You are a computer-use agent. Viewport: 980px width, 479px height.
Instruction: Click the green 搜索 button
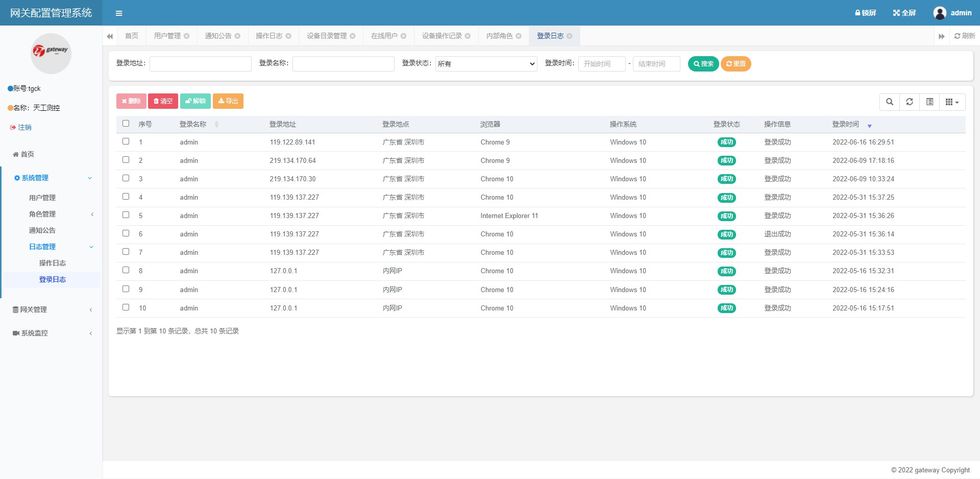tap(703, 63)
